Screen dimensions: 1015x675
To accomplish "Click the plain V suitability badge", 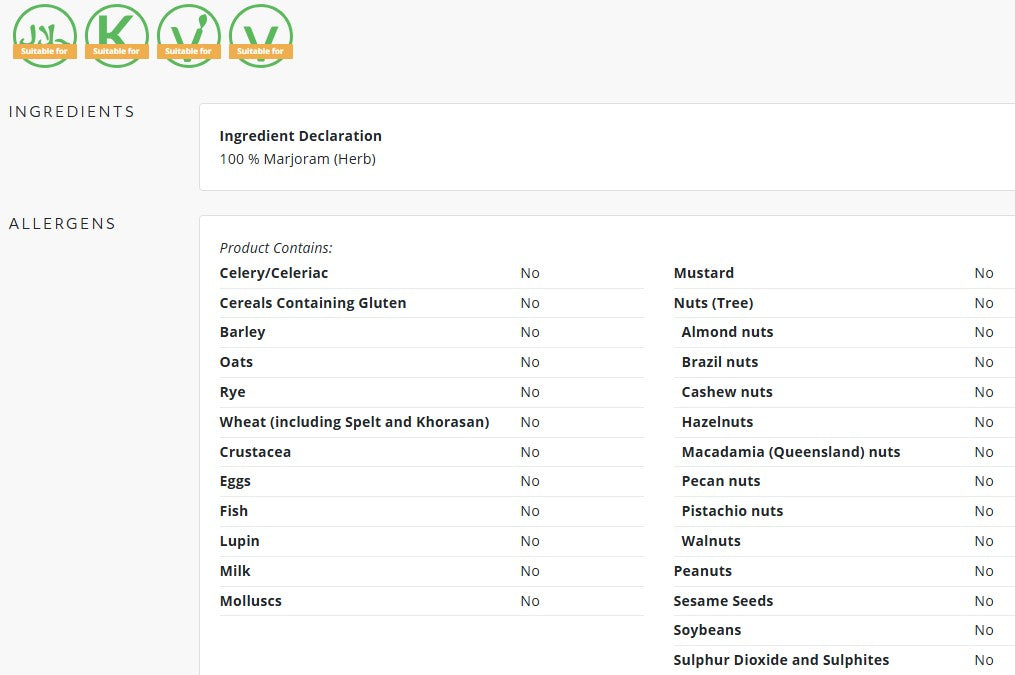I will [x=260, y=36].
